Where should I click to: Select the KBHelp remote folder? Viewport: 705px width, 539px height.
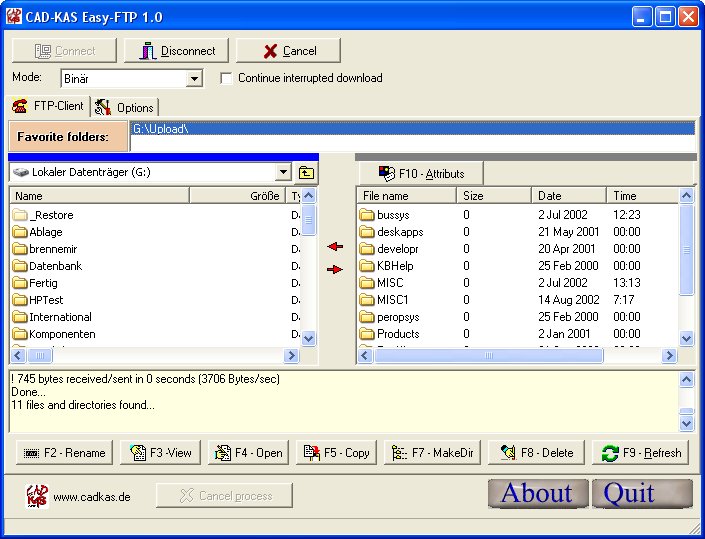point(395,266)
